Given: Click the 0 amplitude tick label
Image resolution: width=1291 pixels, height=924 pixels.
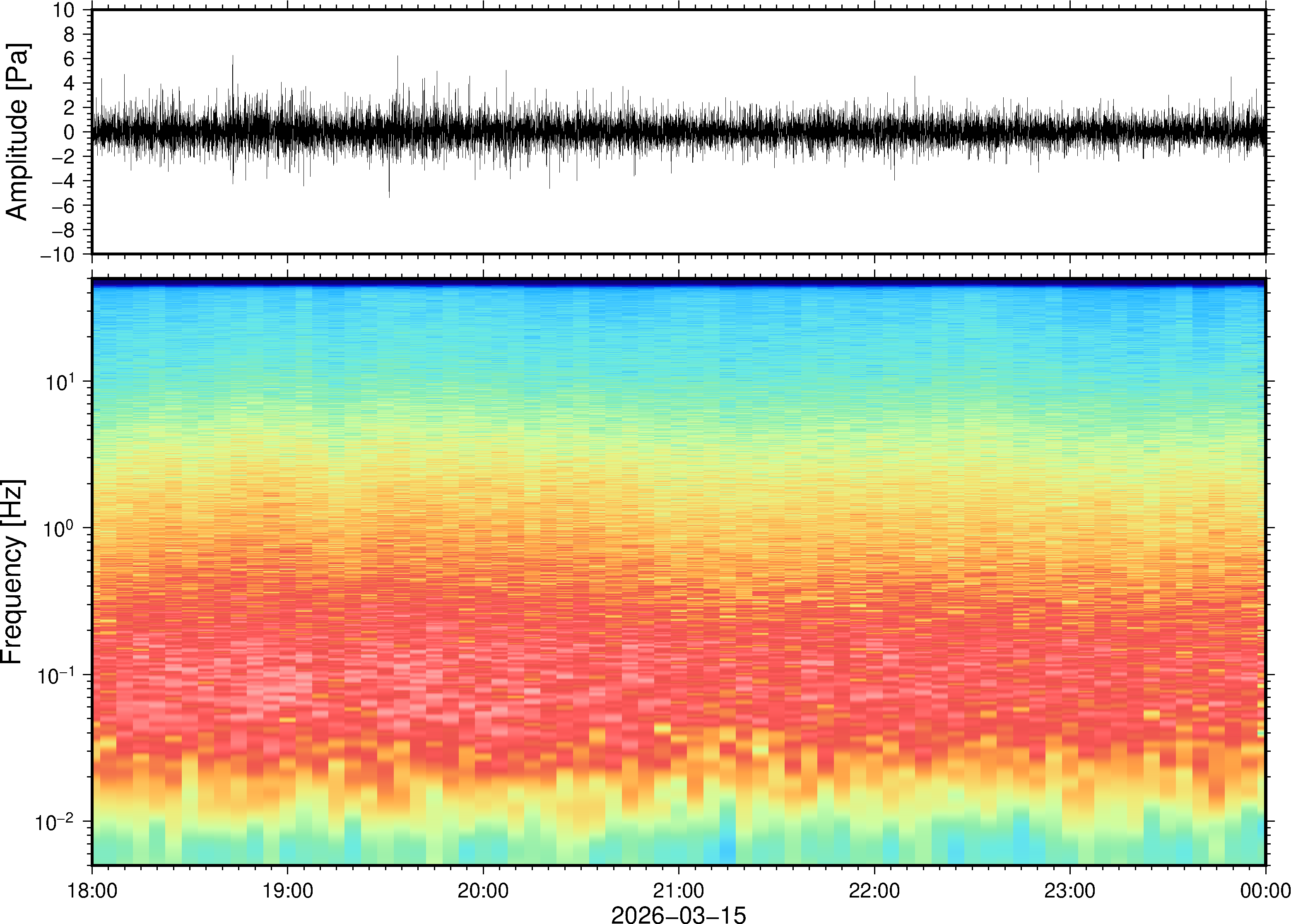Looking at the screenshot, I should click(x=69, y=132).
